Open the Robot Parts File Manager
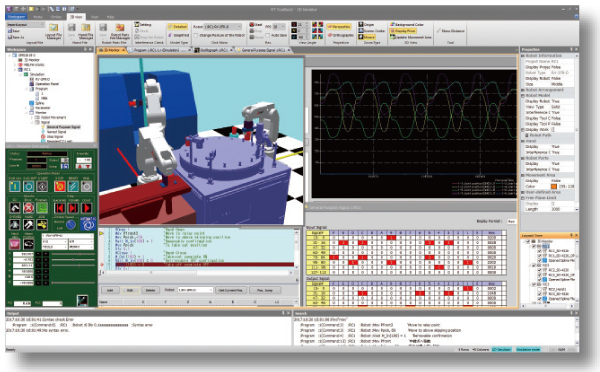 click(120, 31)
